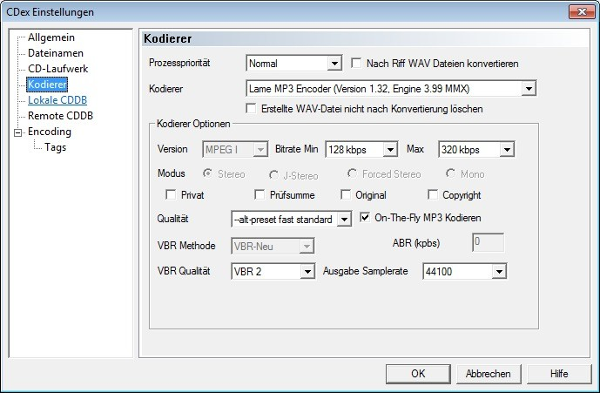Close the CDex Einstellungen window
This screenshot has width=600, height=393.
pyautogui.click(x=582, y=11)
